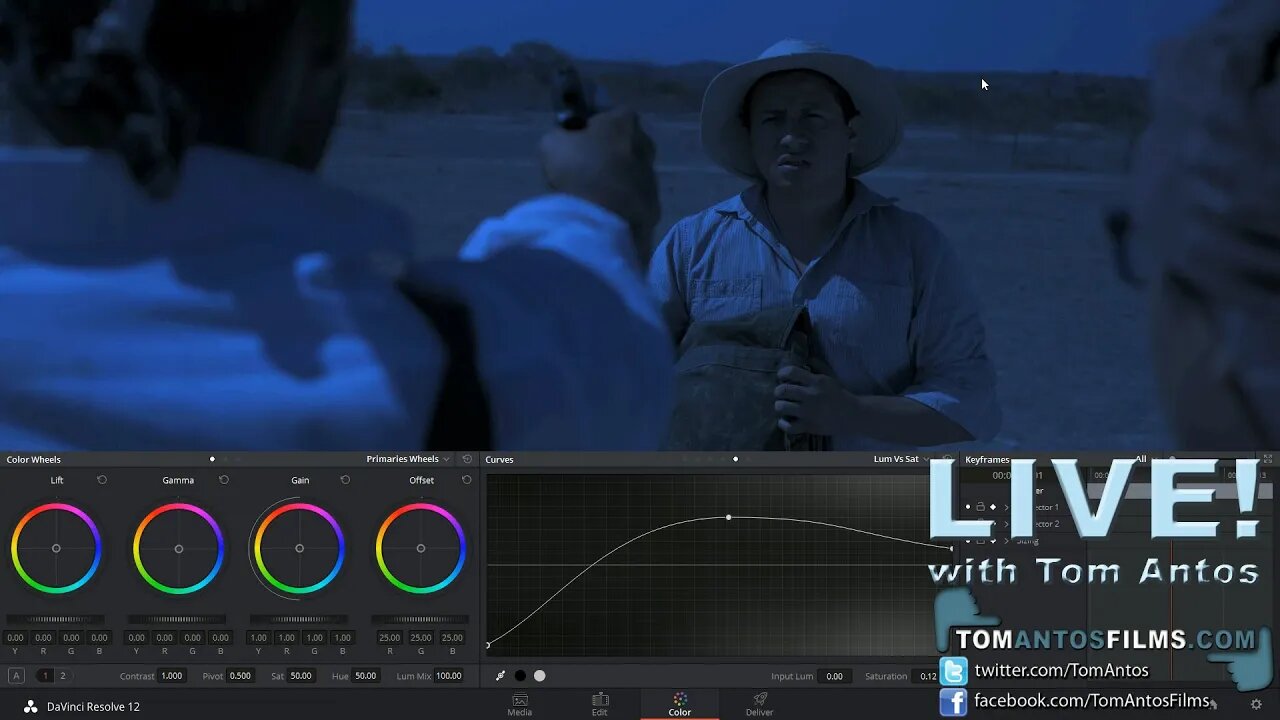
Task: Switch to adjustment page 2 toggle
Action: (x=62, y=676)
